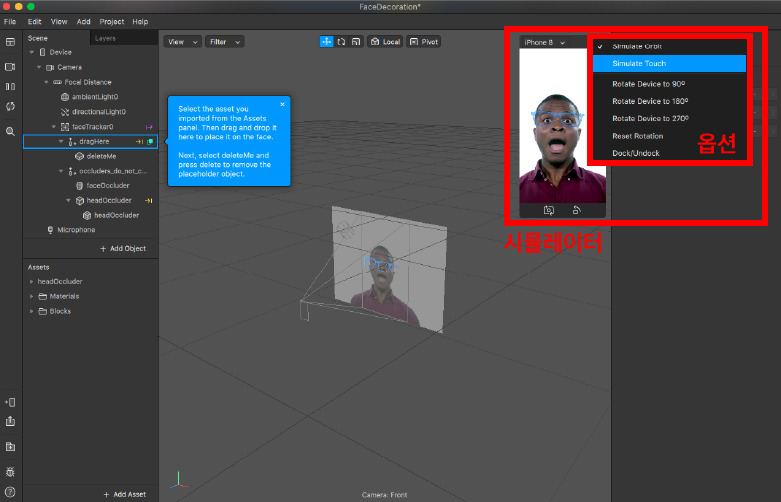Choose Rotate Device to 270°
The width and height of the screenshot is (781, 502).
click(669, 119)
